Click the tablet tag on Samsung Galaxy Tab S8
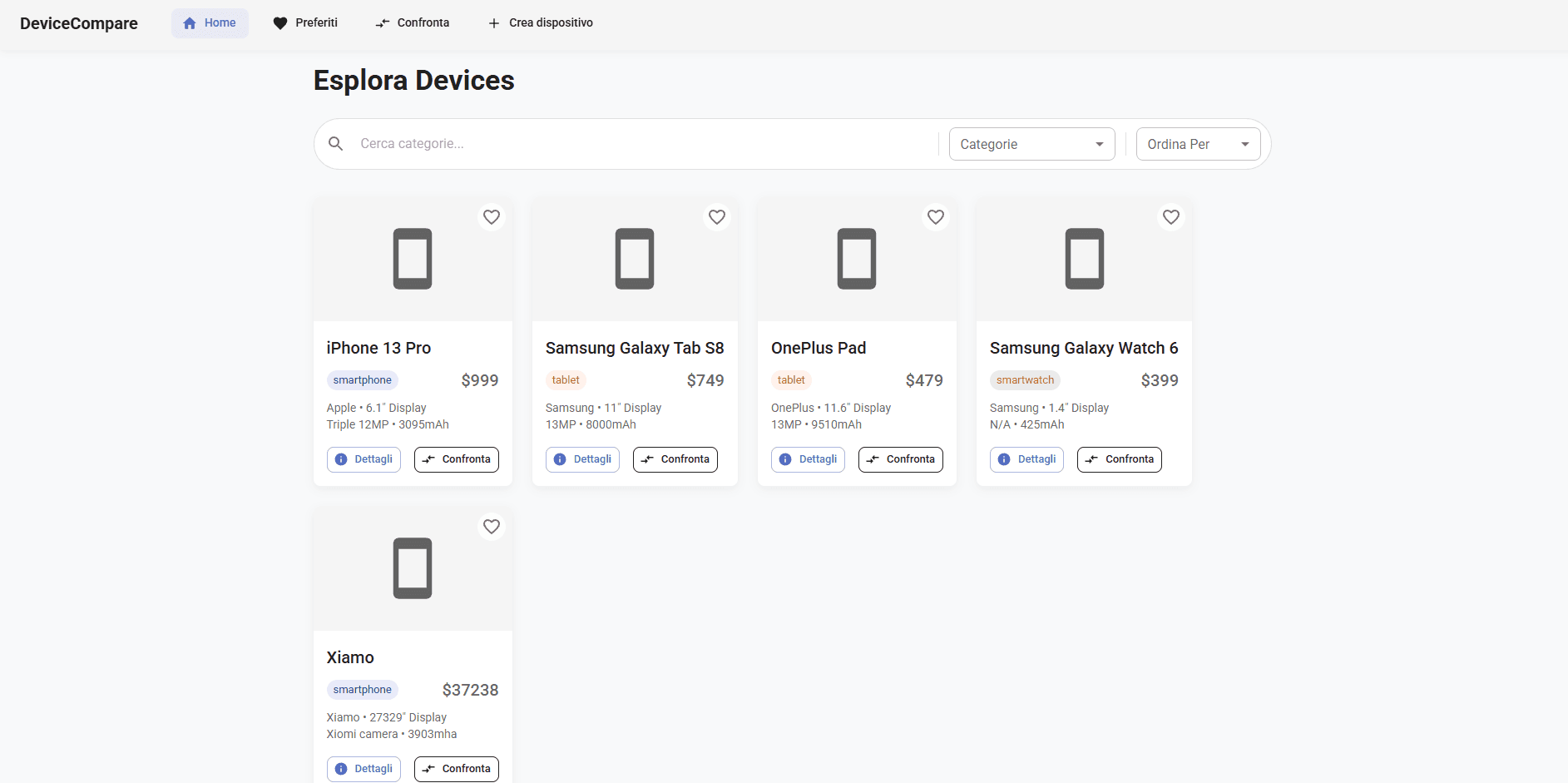The height and width of the screenshot is (783, 1568). point(566,380)
